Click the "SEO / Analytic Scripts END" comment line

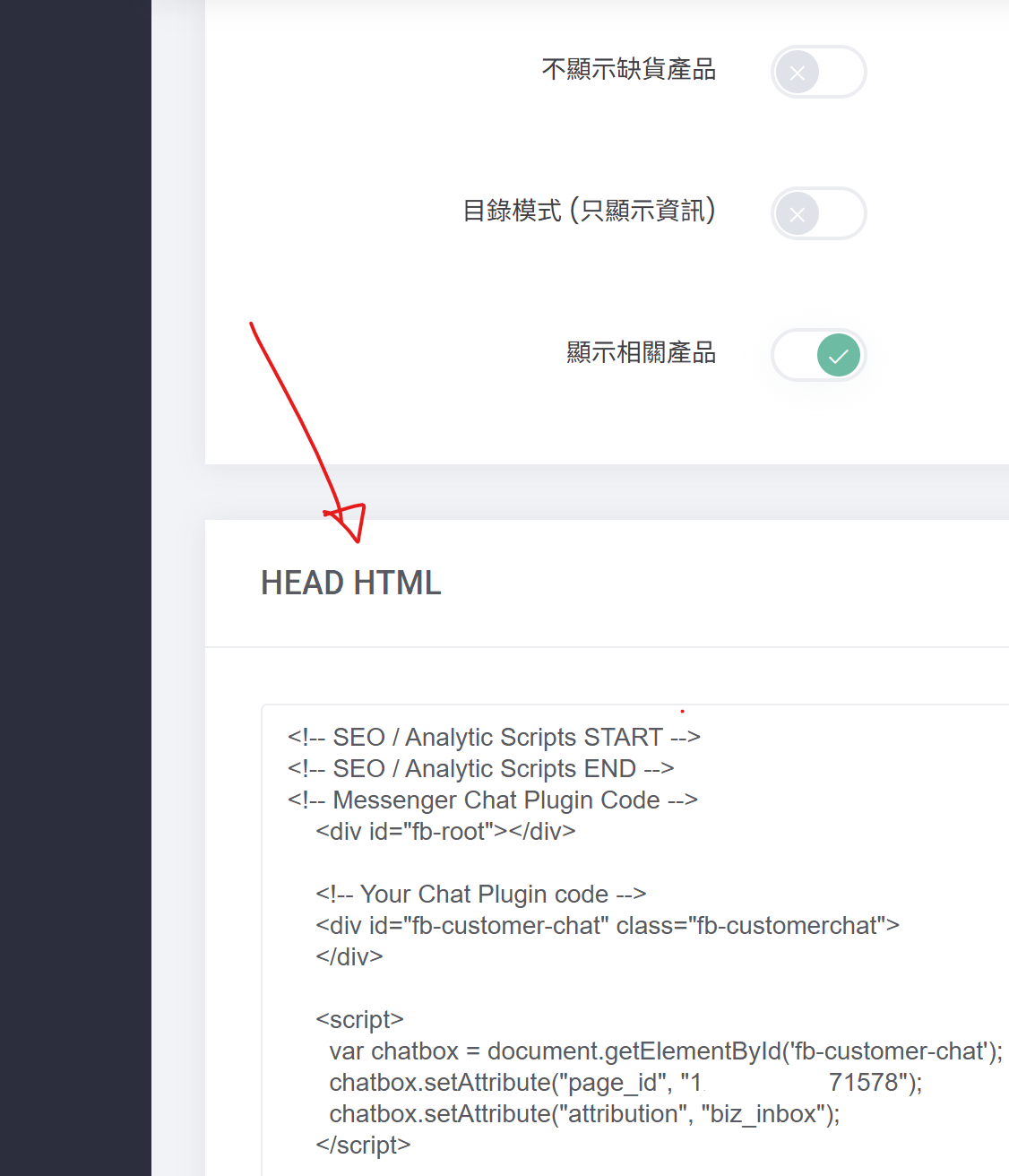tap(480, 768)
